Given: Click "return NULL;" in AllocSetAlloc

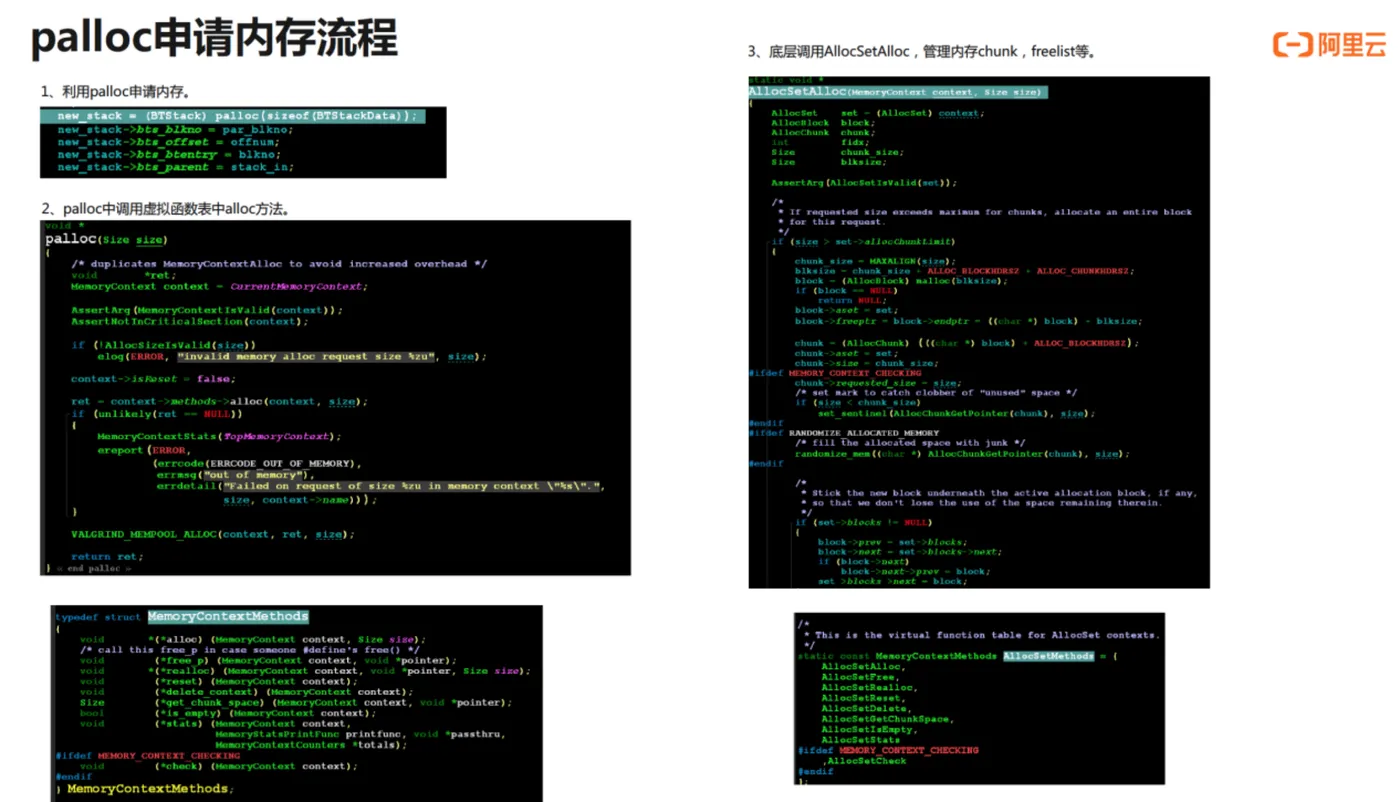Looking at the screenshot, I should tap(851, 300).
